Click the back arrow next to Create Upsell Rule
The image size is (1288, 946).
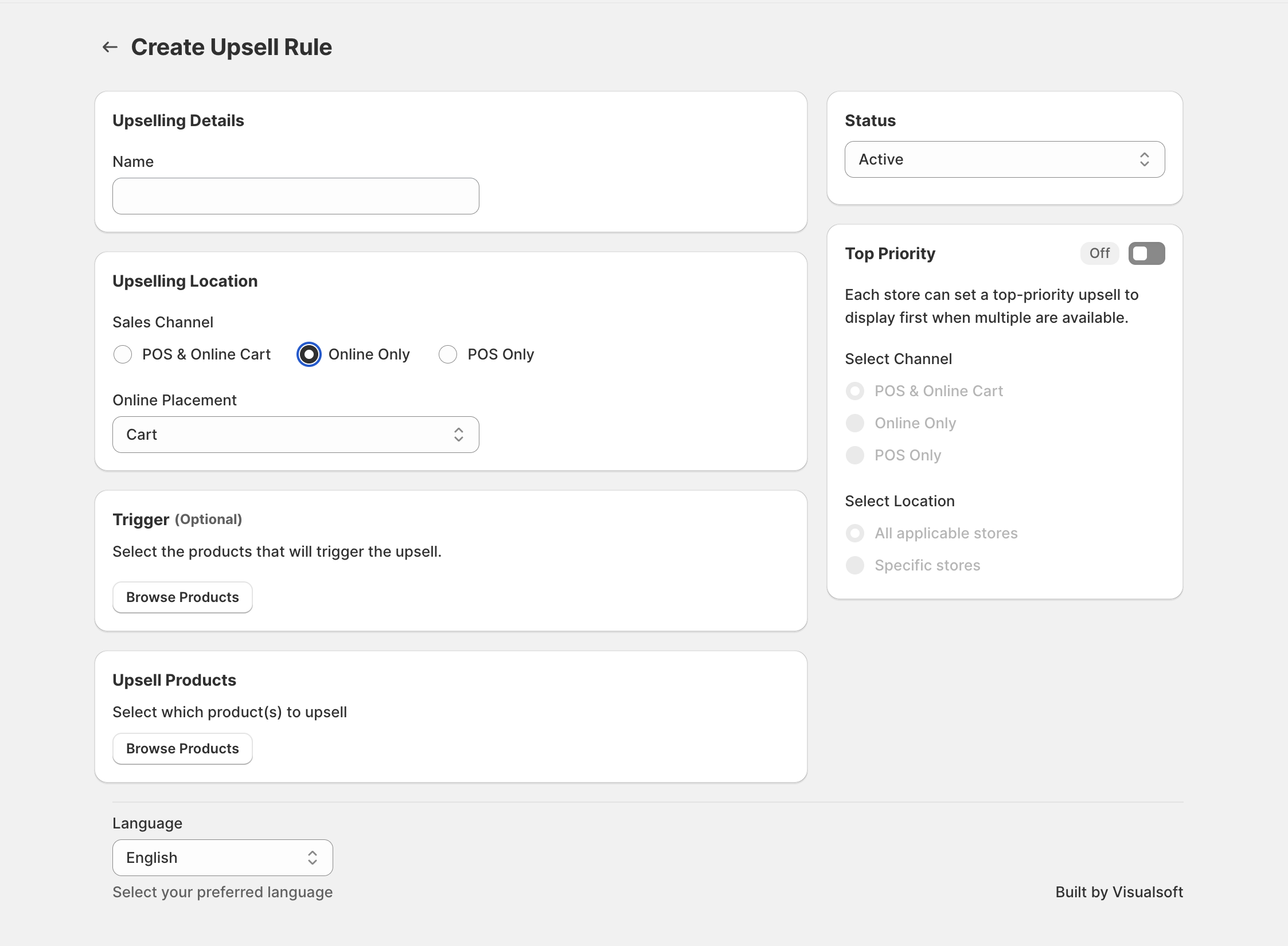[110, 47]
